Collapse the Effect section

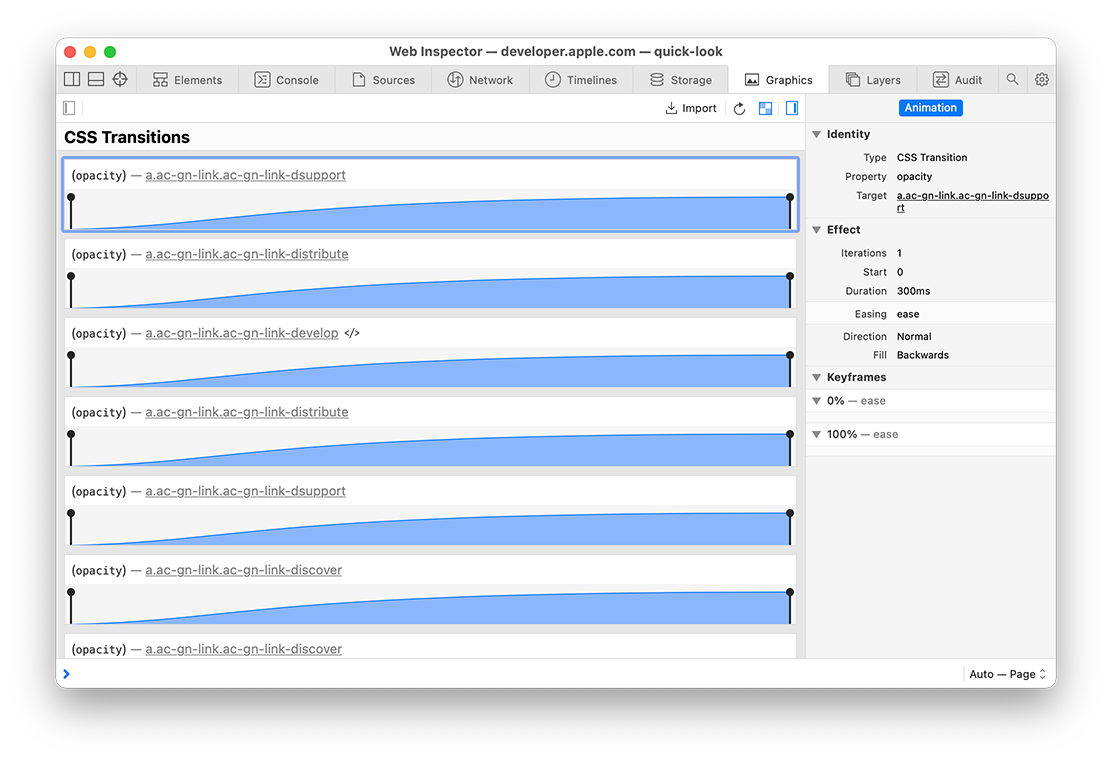pos(816,230)
